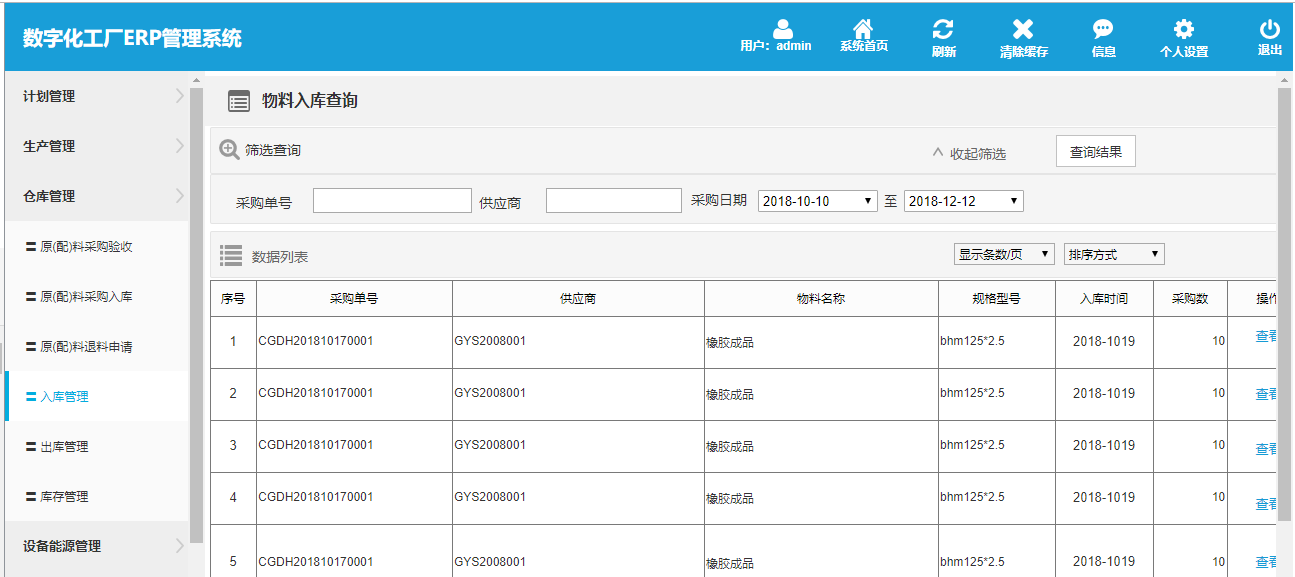
Task: Click the 退出 logout power icon
Action: (1267, 29)
